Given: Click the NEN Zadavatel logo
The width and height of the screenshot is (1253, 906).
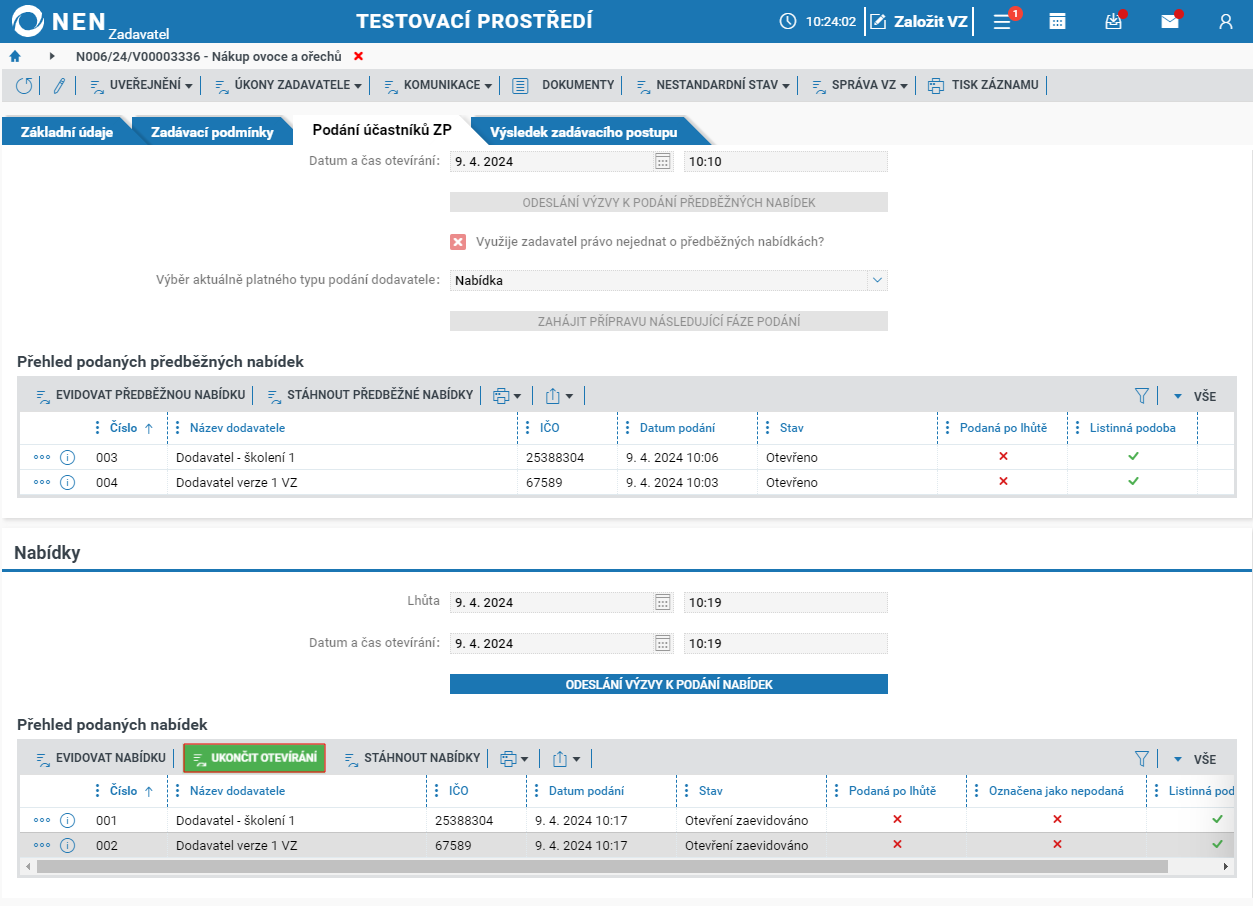Looking at the screenshot, I should point(88,22).
